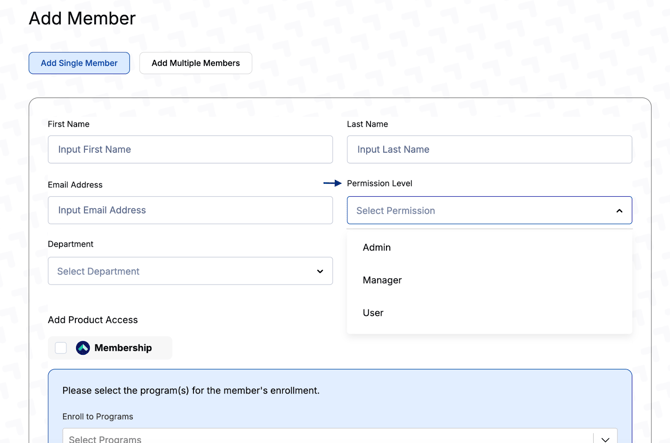Image resolution: width=670 pixels, height=443 pixels.
Task: Collapse Permission list using the up chevron
Action: click(x=619, y=211)
